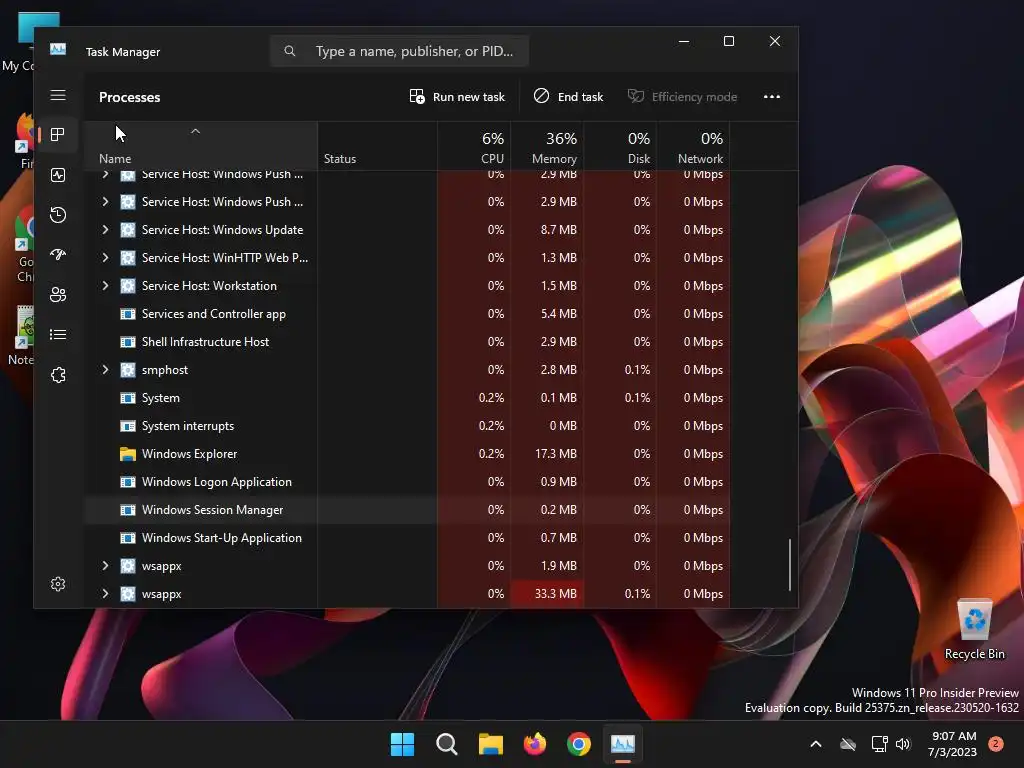
Task: Click the 33.3 MB memory cell
Action: click(547, 594)
